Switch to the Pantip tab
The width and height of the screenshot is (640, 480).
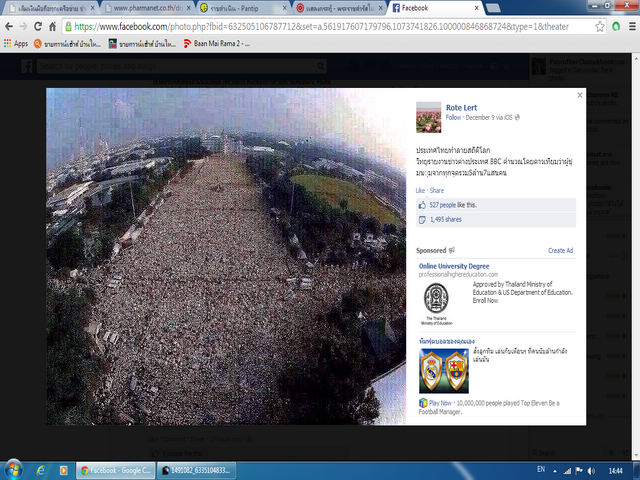pyautogui.click(x=244, y=8)
